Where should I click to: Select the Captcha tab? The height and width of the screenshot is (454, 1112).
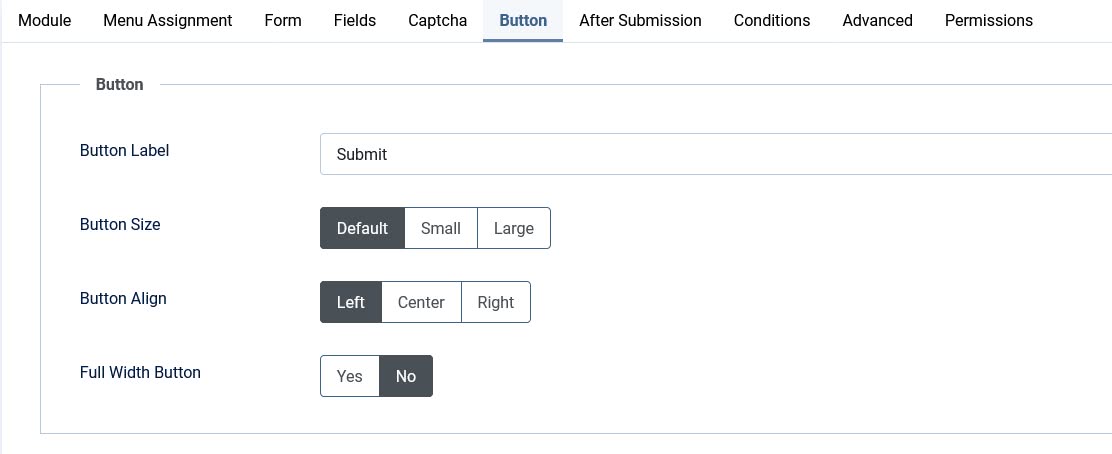click(x=437, y=20)
